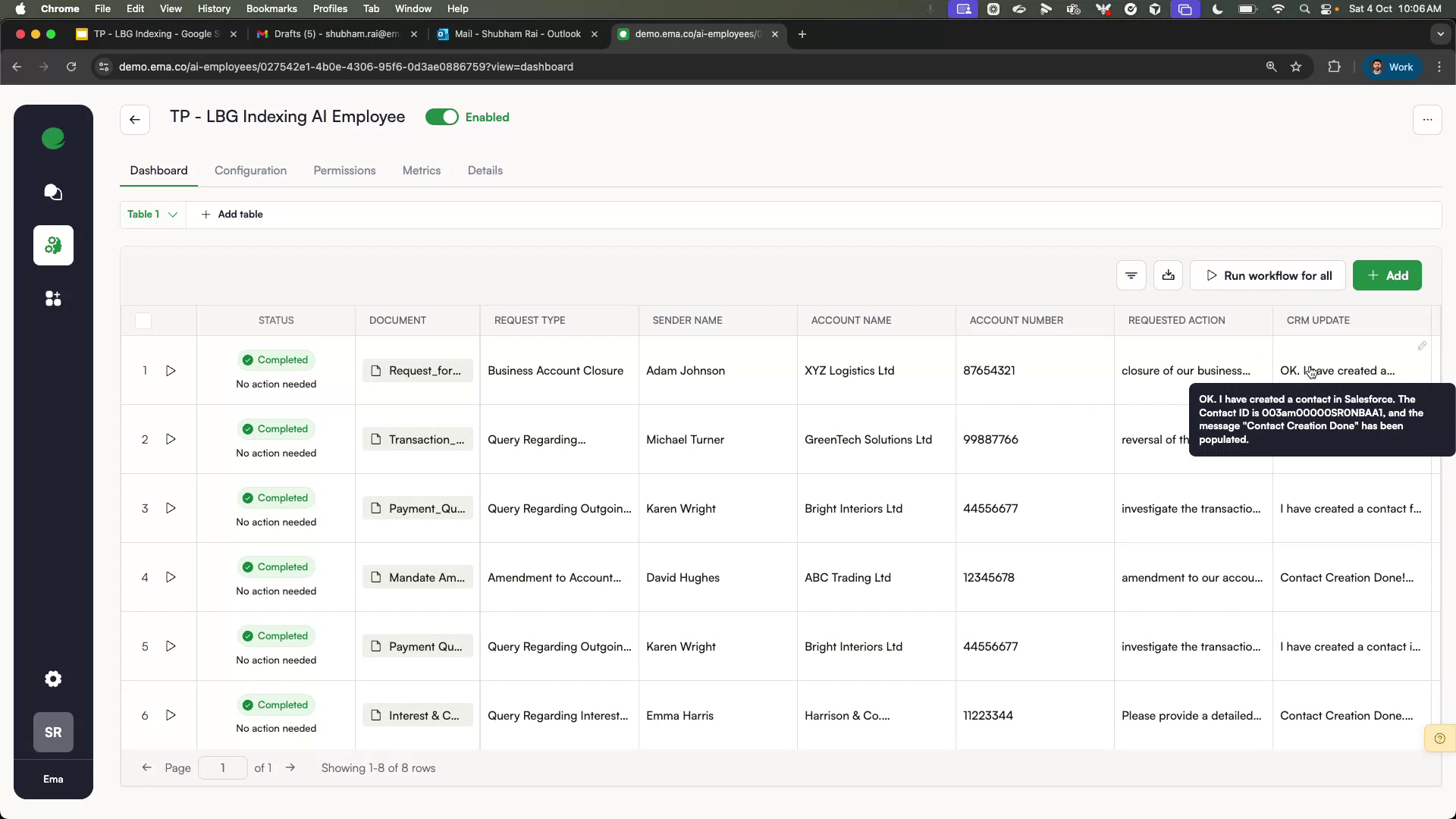Click the export/download icon next to the filter
Screen dimensions: 1456x819
pyautogui.click(x=1168, y=275)
